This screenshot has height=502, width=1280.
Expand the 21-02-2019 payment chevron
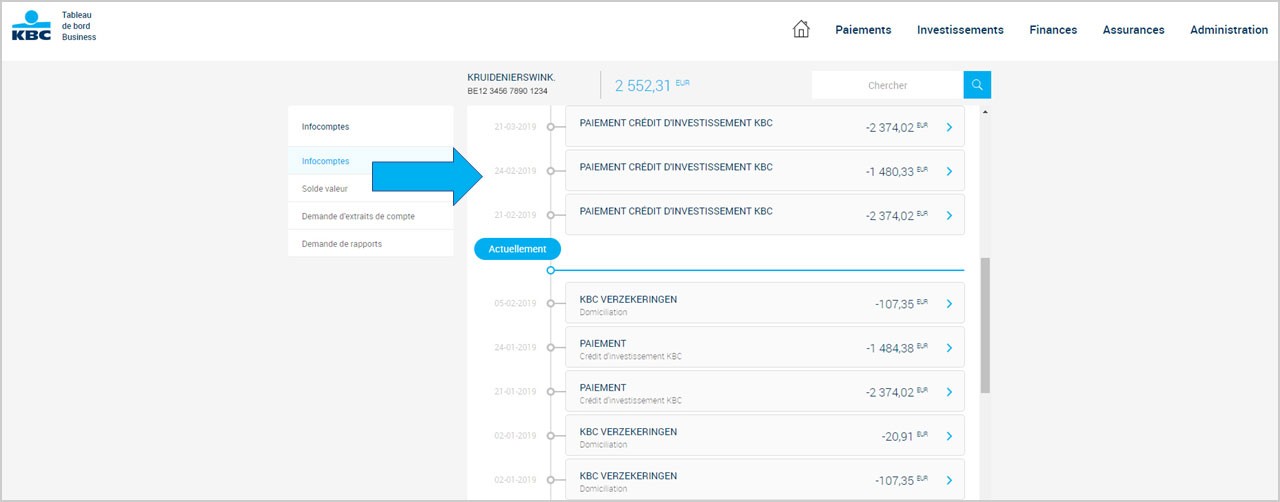pyautogui.click(x=949, y=215)
